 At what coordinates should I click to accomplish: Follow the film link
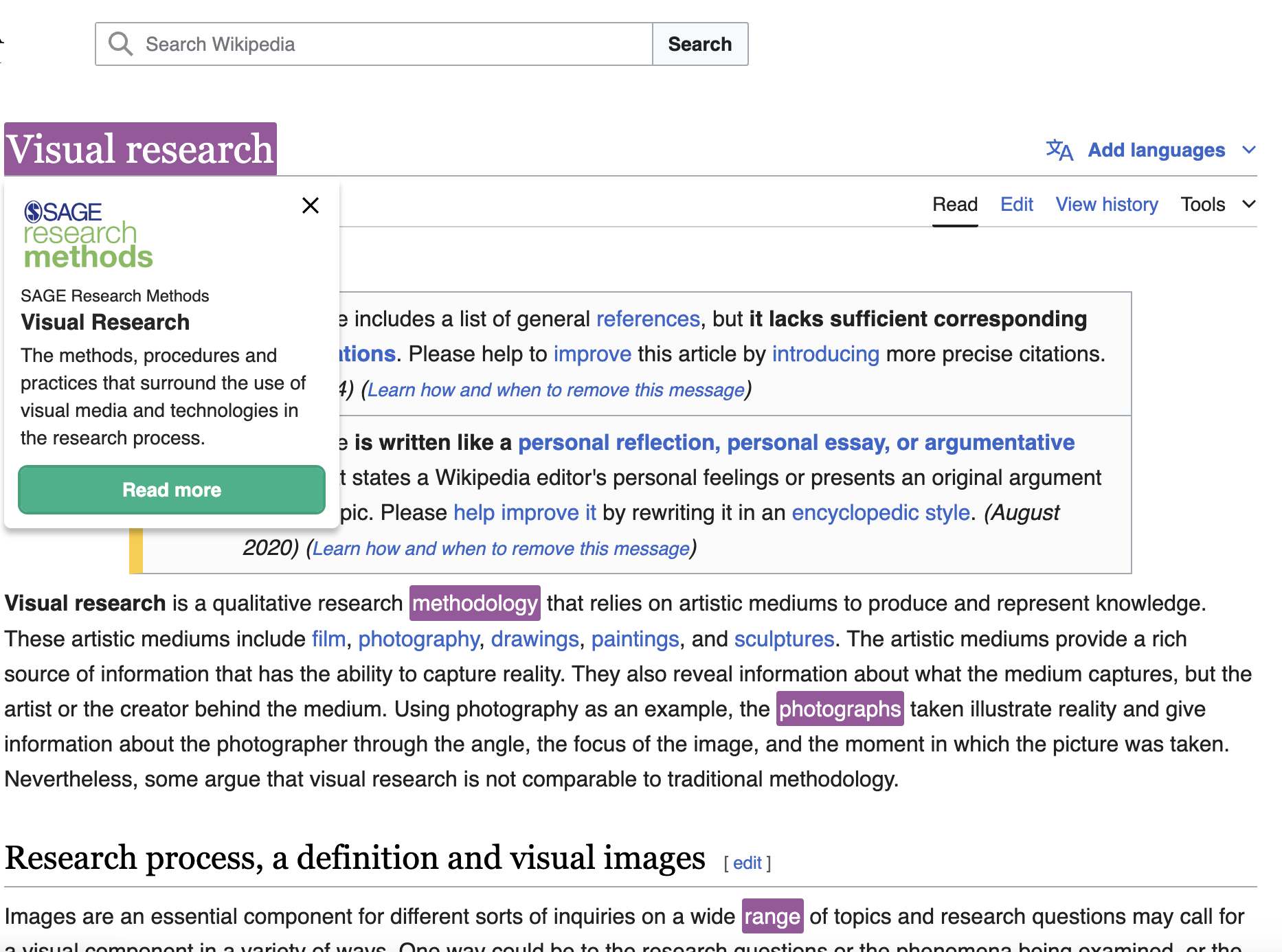[328, 639]
